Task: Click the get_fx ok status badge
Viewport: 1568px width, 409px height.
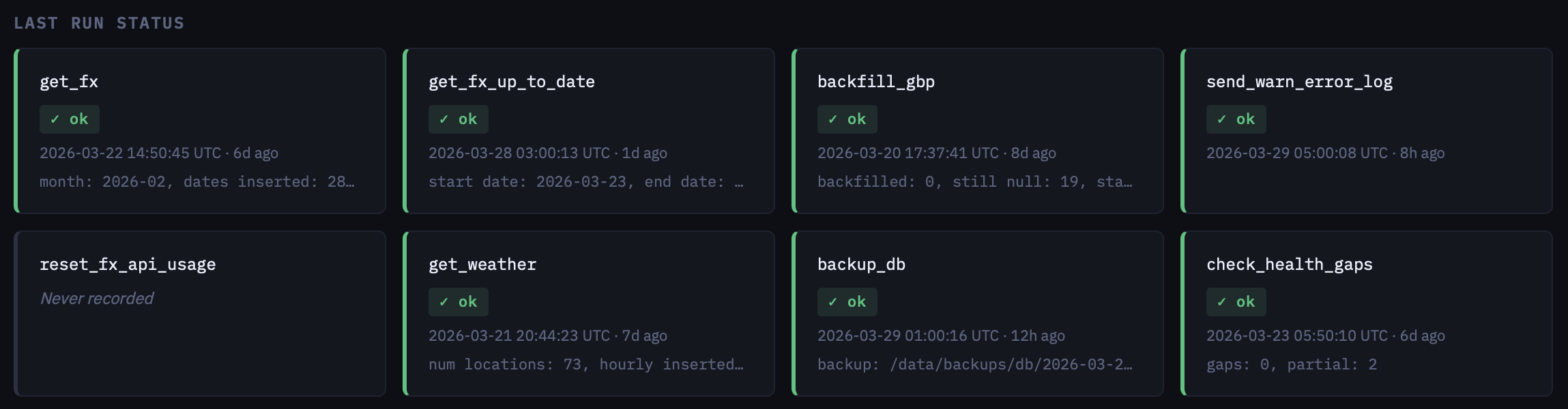Action: tap(69, 119)
